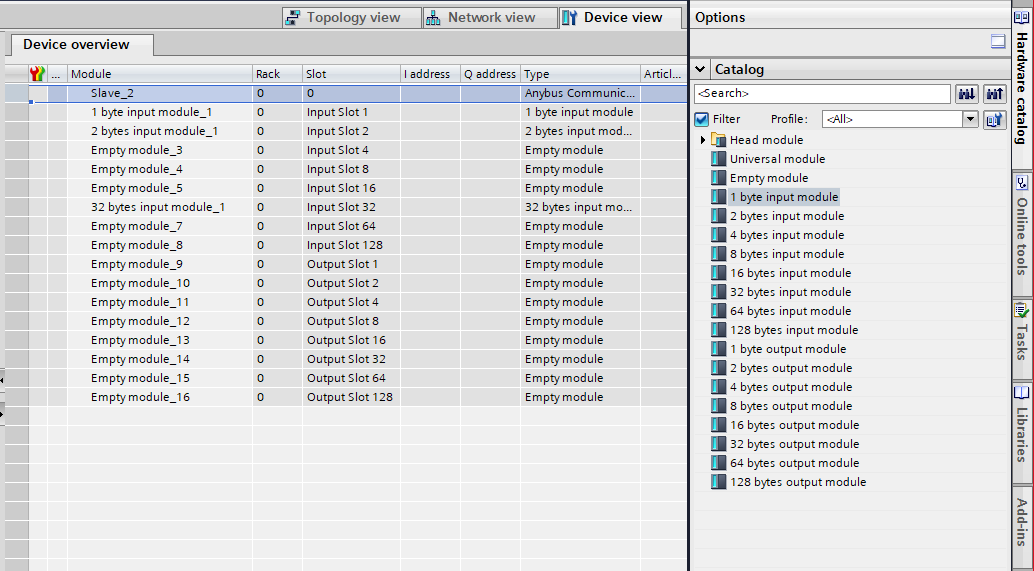Click the catalog Search input field
The image size is (1034, 571).
click(x=822, y=94)
